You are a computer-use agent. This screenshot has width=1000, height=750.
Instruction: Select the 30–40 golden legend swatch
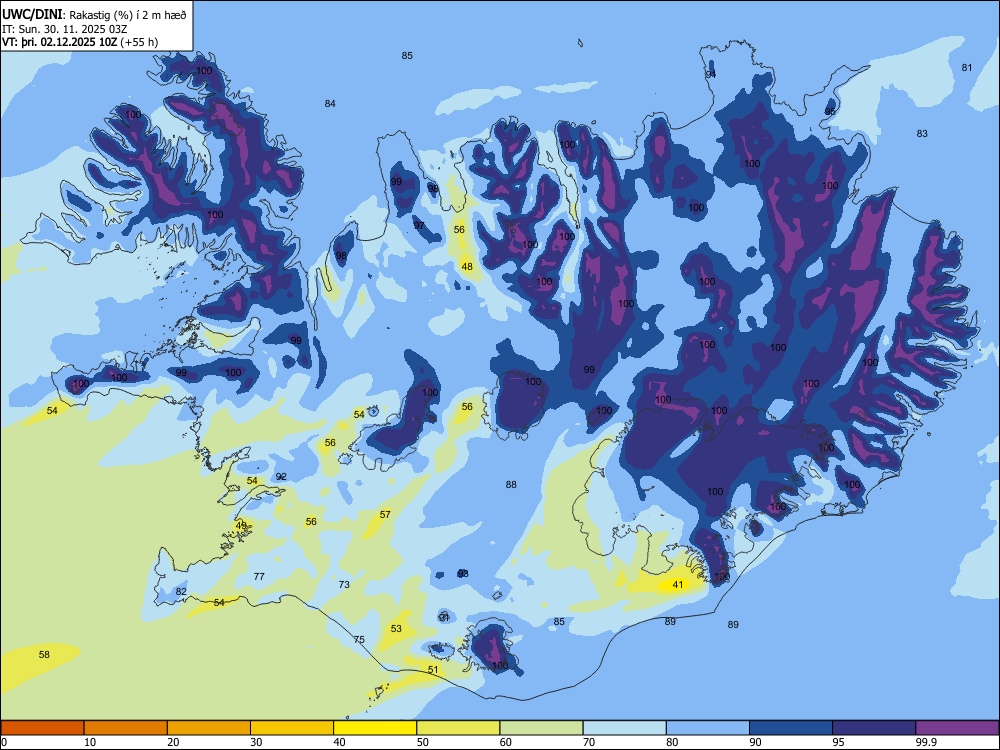(x=292, y=728)
